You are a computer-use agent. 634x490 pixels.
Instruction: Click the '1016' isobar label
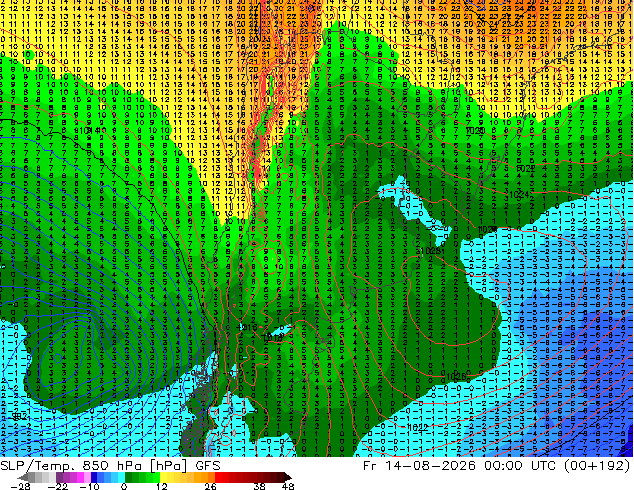(x=248, y=327)
